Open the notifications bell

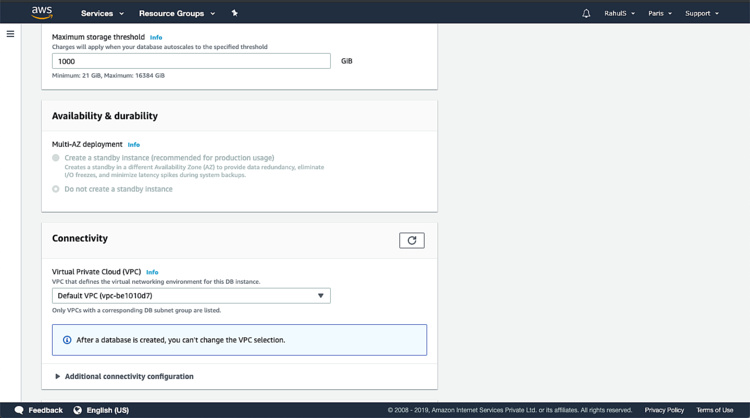tap(586, 13)
